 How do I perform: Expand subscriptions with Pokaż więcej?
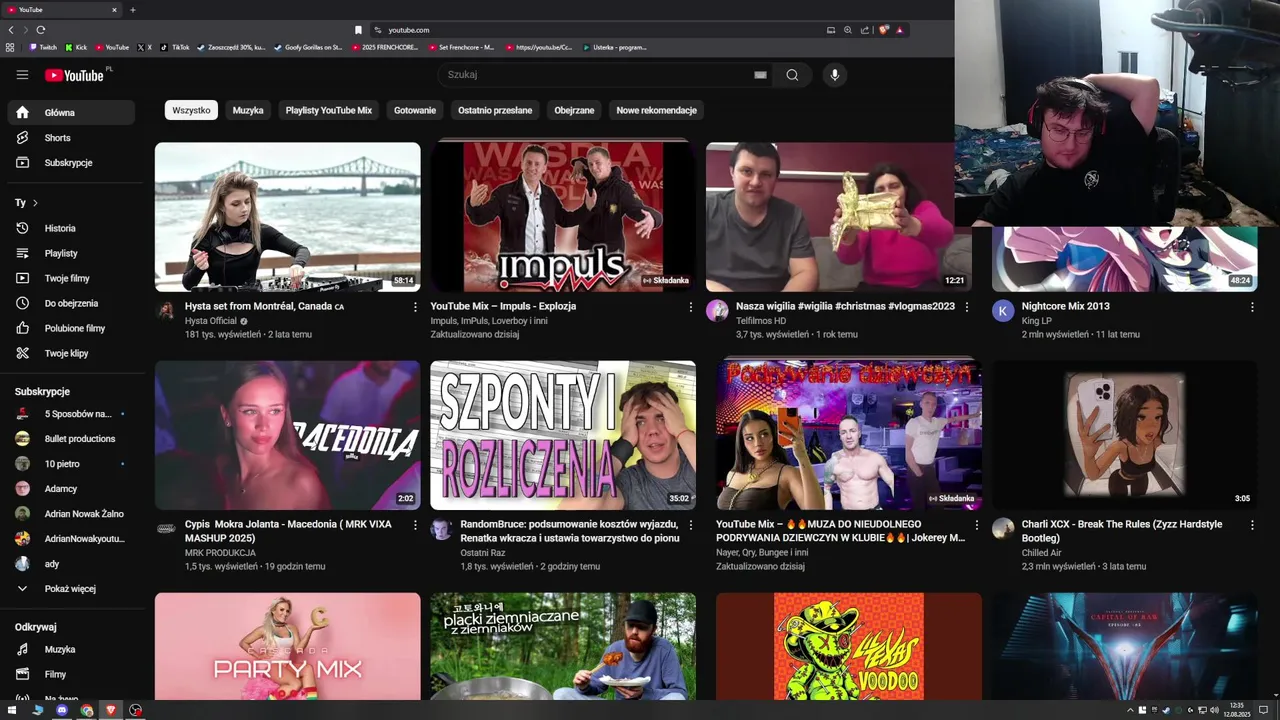[x=70, y=589]
